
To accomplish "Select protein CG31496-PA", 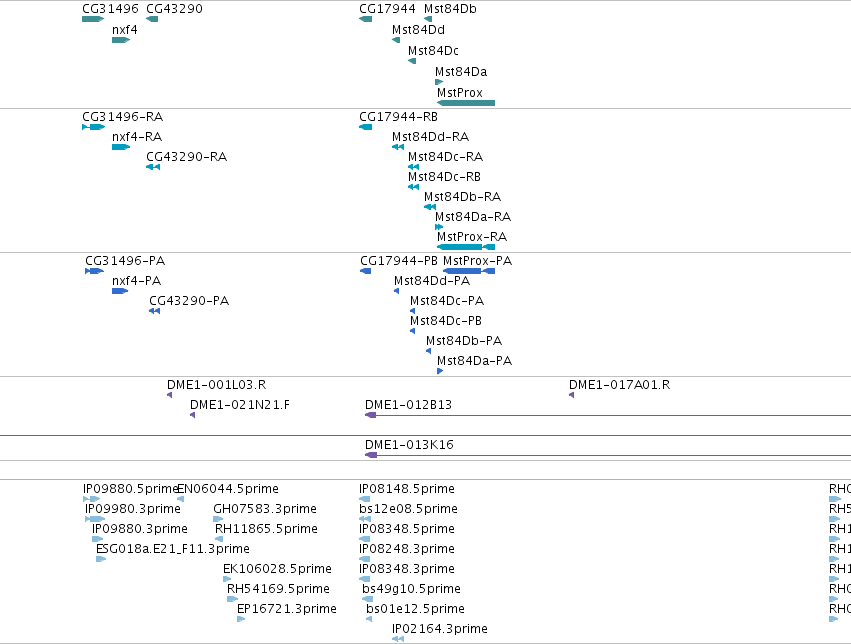I will pos(125,261).
